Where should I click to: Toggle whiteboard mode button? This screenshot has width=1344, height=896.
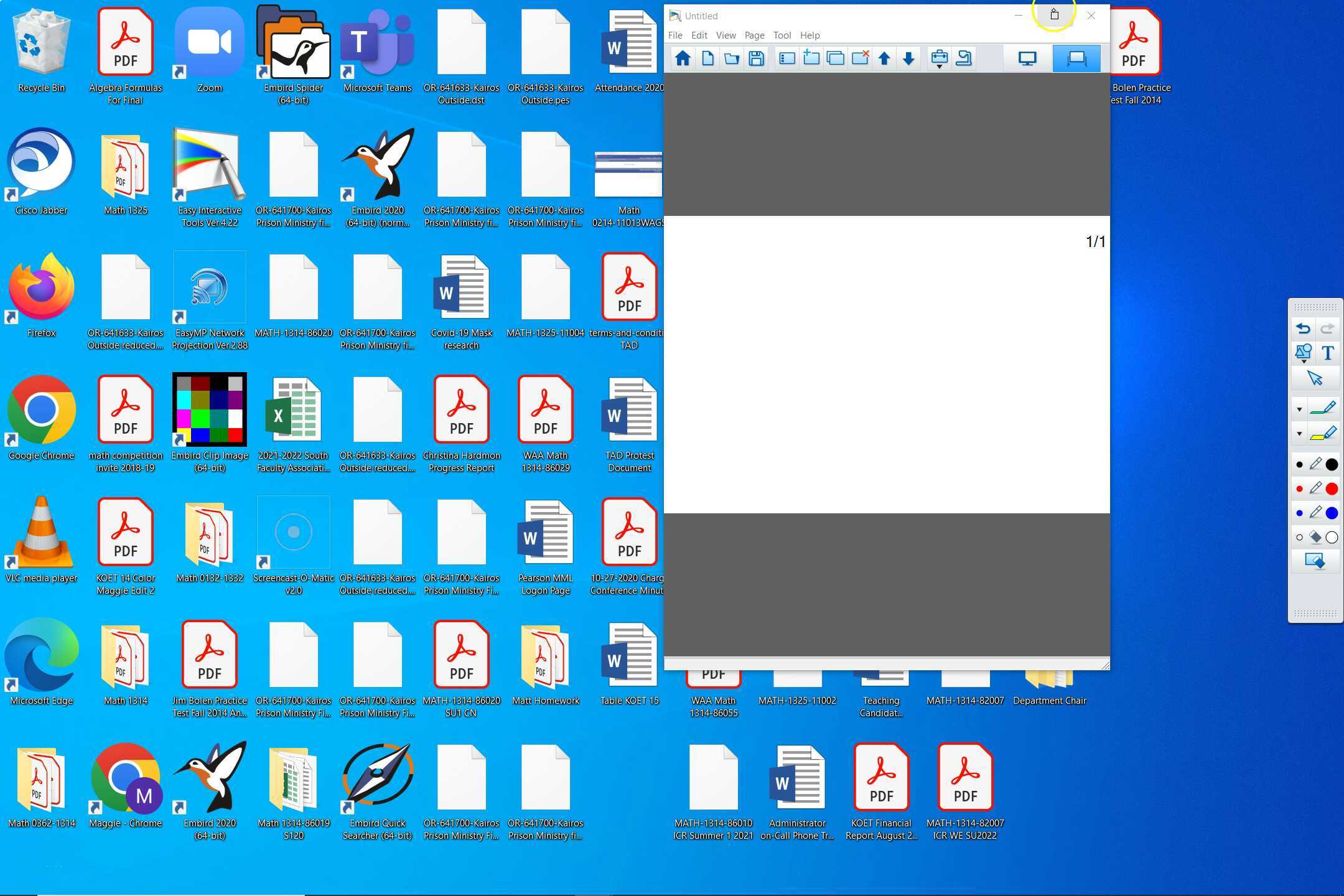click(1076, 58)
